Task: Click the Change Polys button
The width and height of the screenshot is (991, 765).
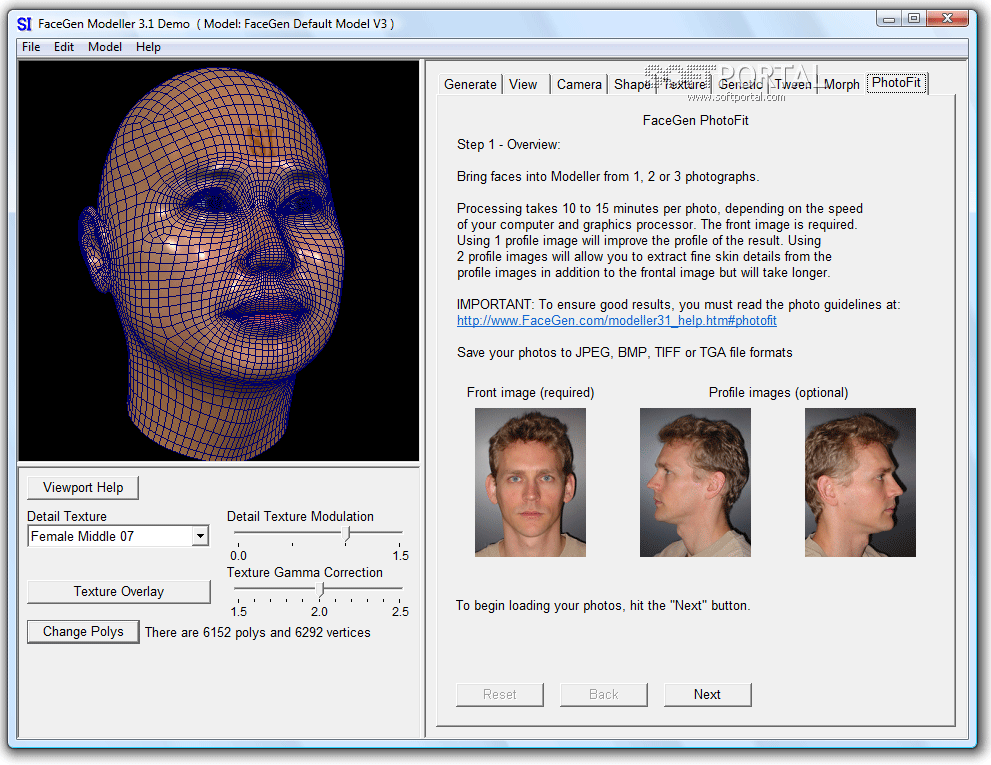Action: [x=83, y=632]
